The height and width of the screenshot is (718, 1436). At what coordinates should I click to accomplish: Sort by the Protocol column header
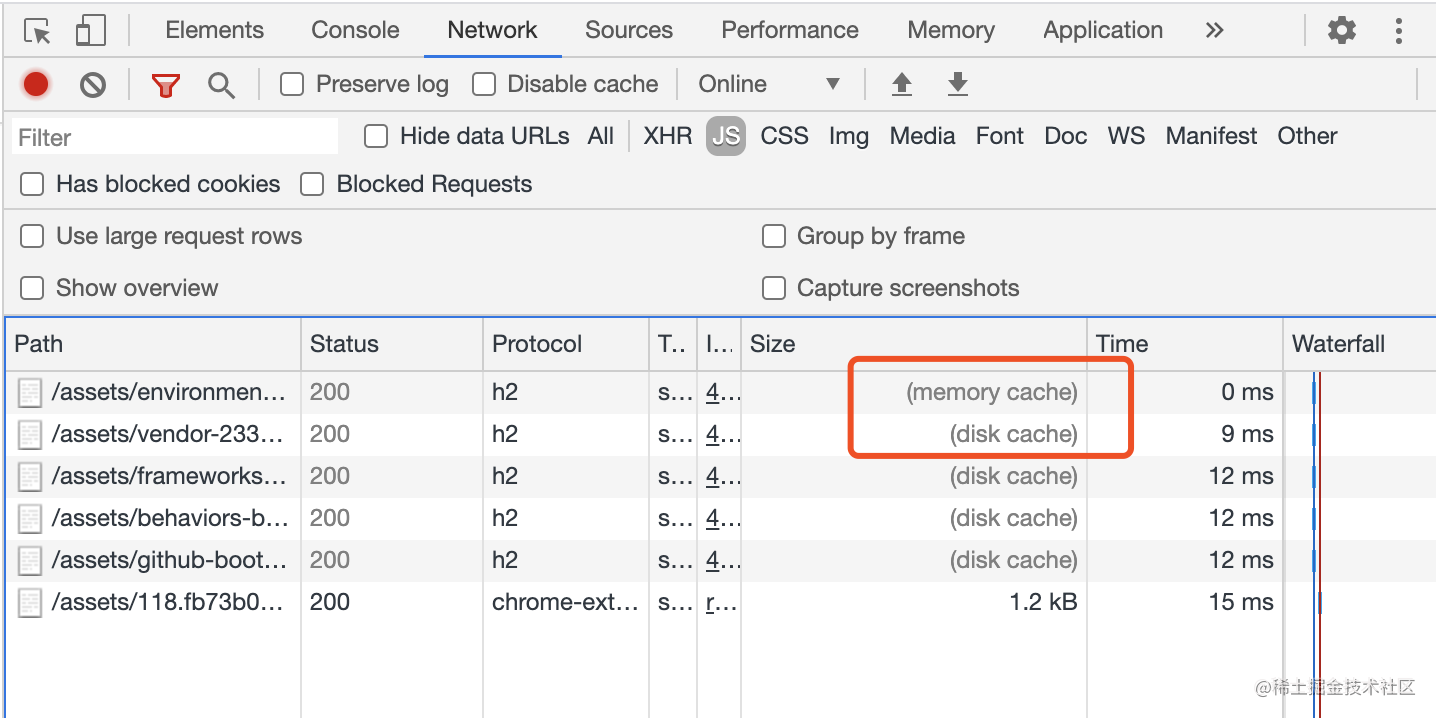point(566,344)
